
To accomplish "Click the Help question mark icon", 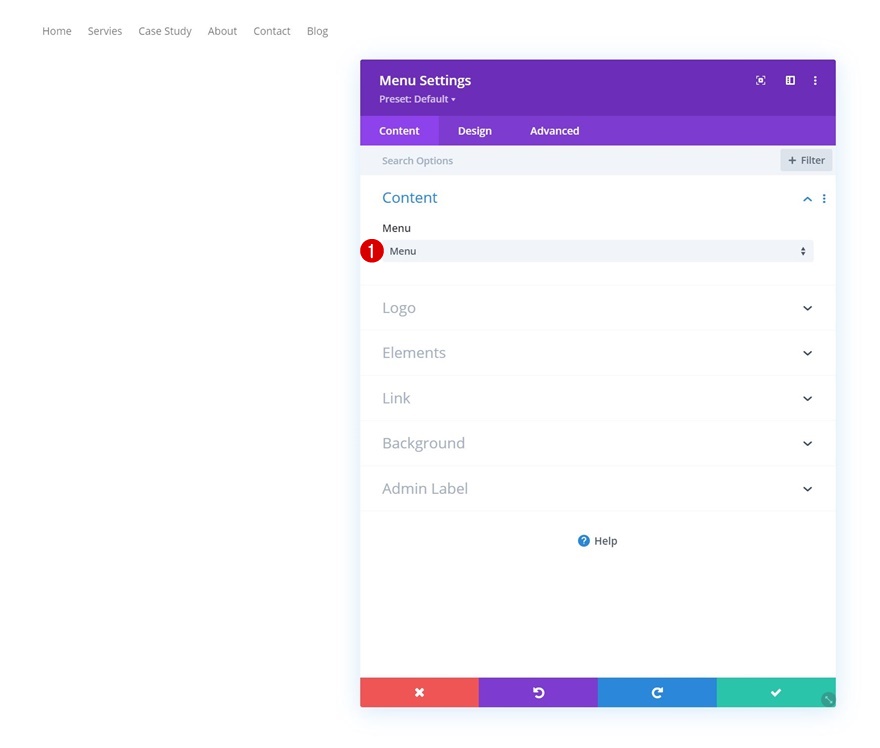I will (x=584, y=540).
